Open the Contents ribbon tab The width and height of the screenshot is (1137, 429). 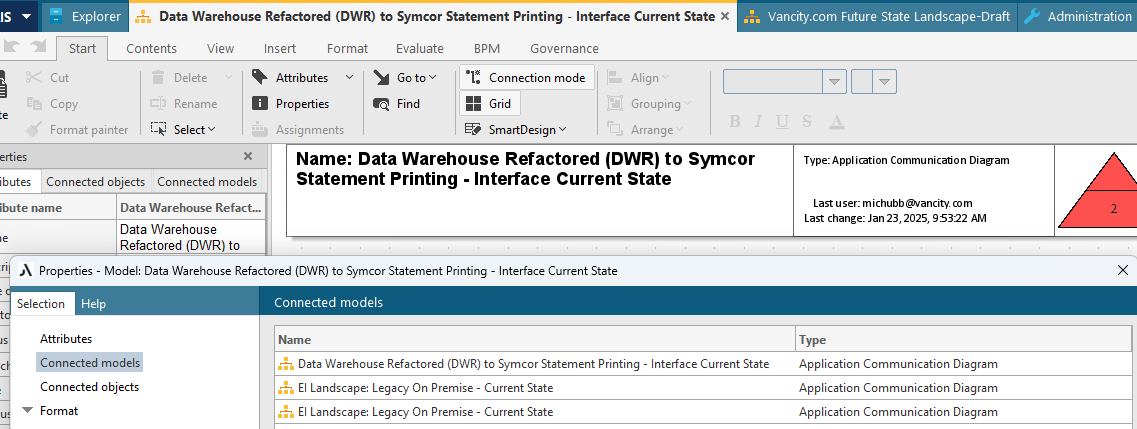pyautogui.click(x=152, y=49)
